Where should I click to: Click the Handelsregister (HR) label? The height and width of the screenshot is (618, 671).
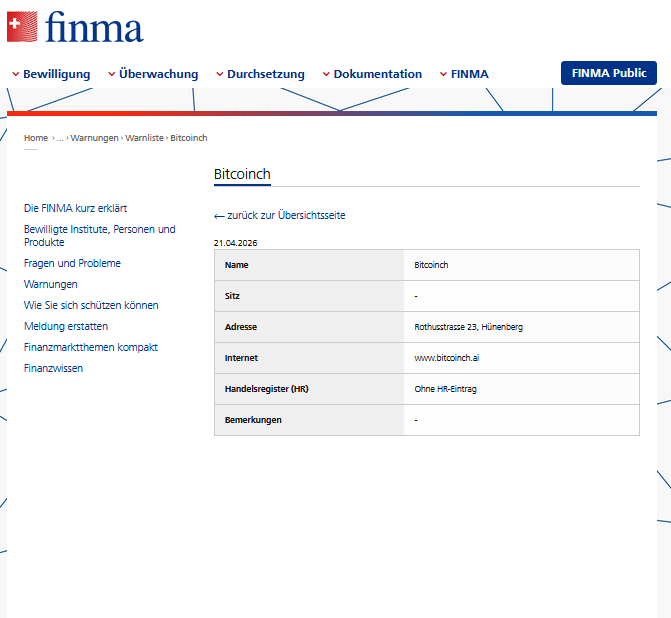pos(266,389)
